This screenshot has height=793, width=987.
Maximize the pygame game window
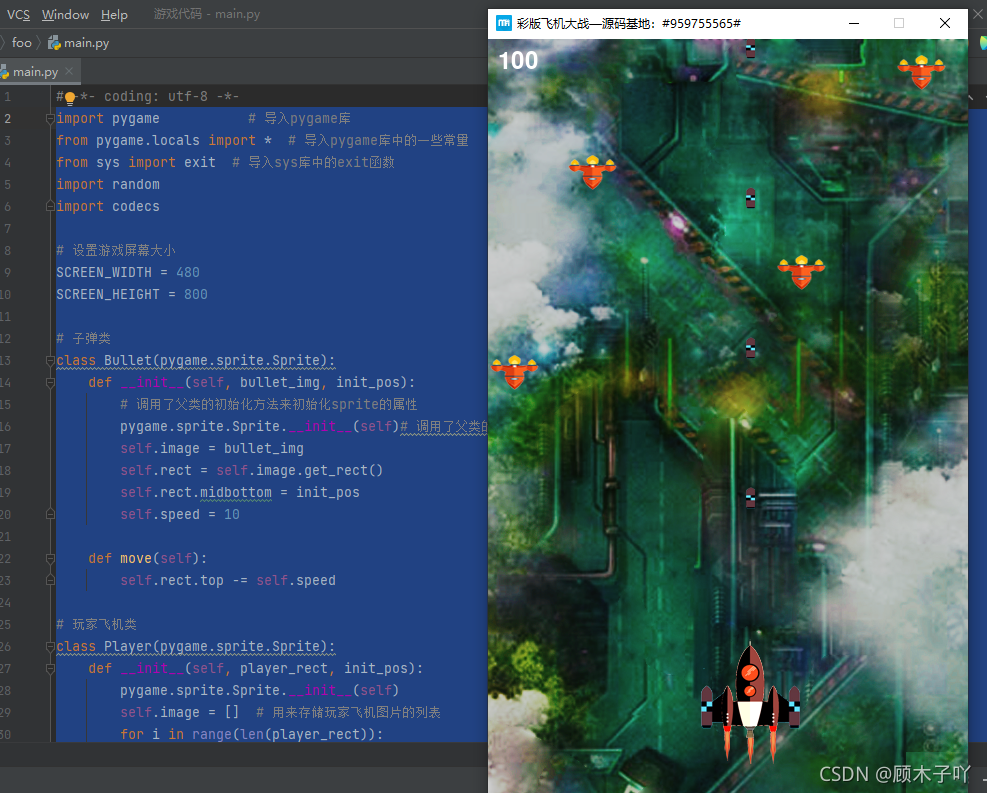(x=898, y=22)
